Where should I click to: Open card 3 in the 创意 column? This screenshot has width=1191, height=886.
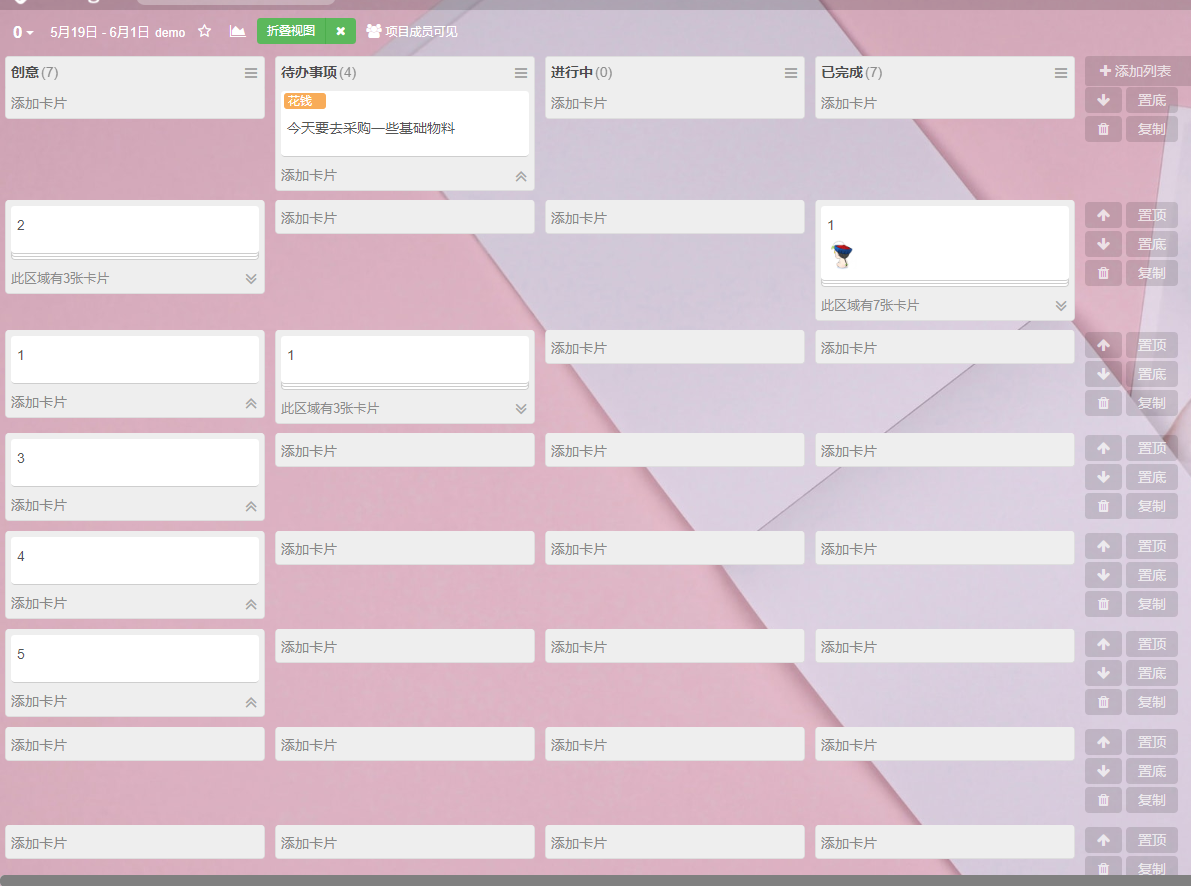[x=135, y=462]
